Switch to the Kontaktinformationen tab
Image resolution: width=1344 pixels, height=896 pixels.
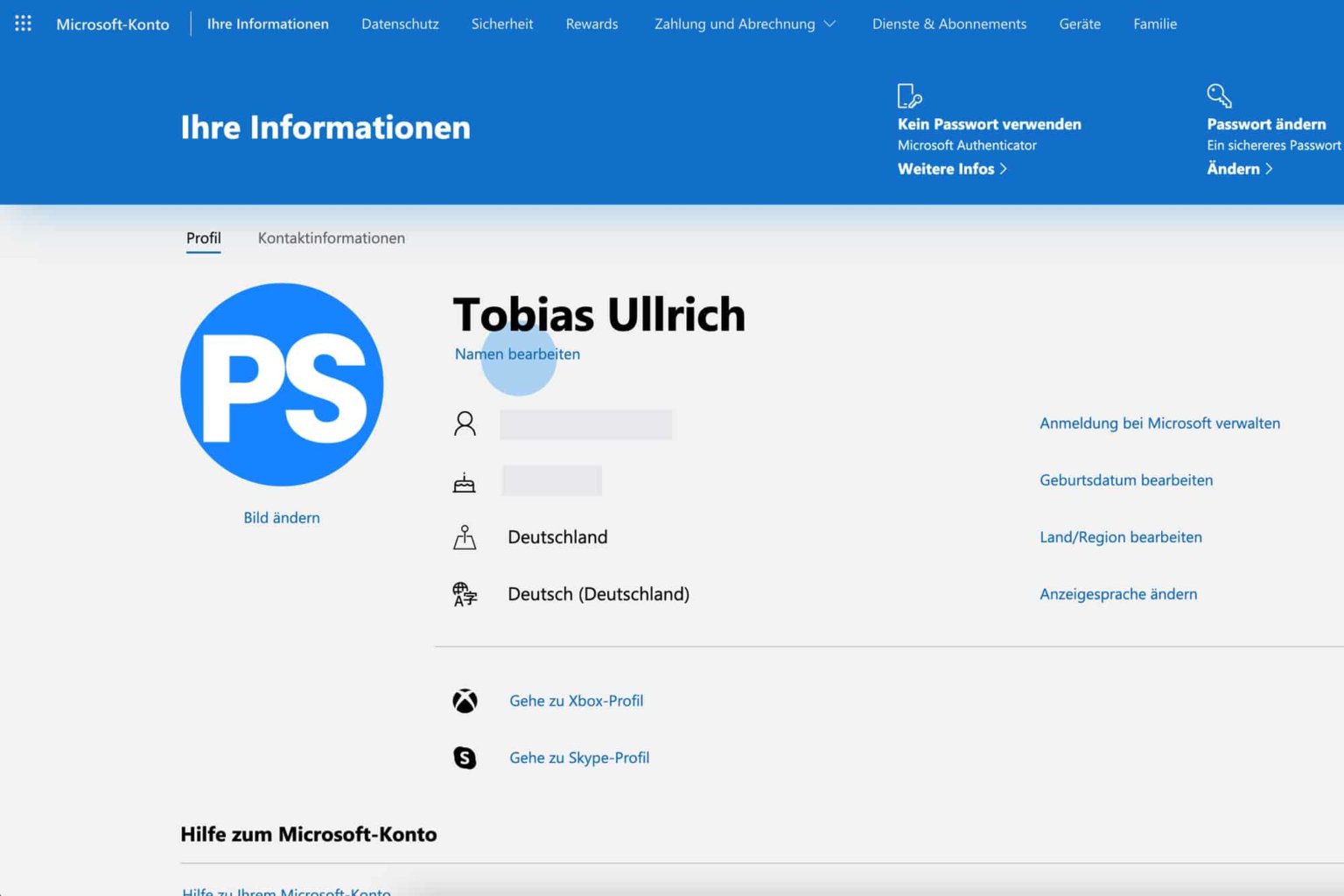(331, 238)
